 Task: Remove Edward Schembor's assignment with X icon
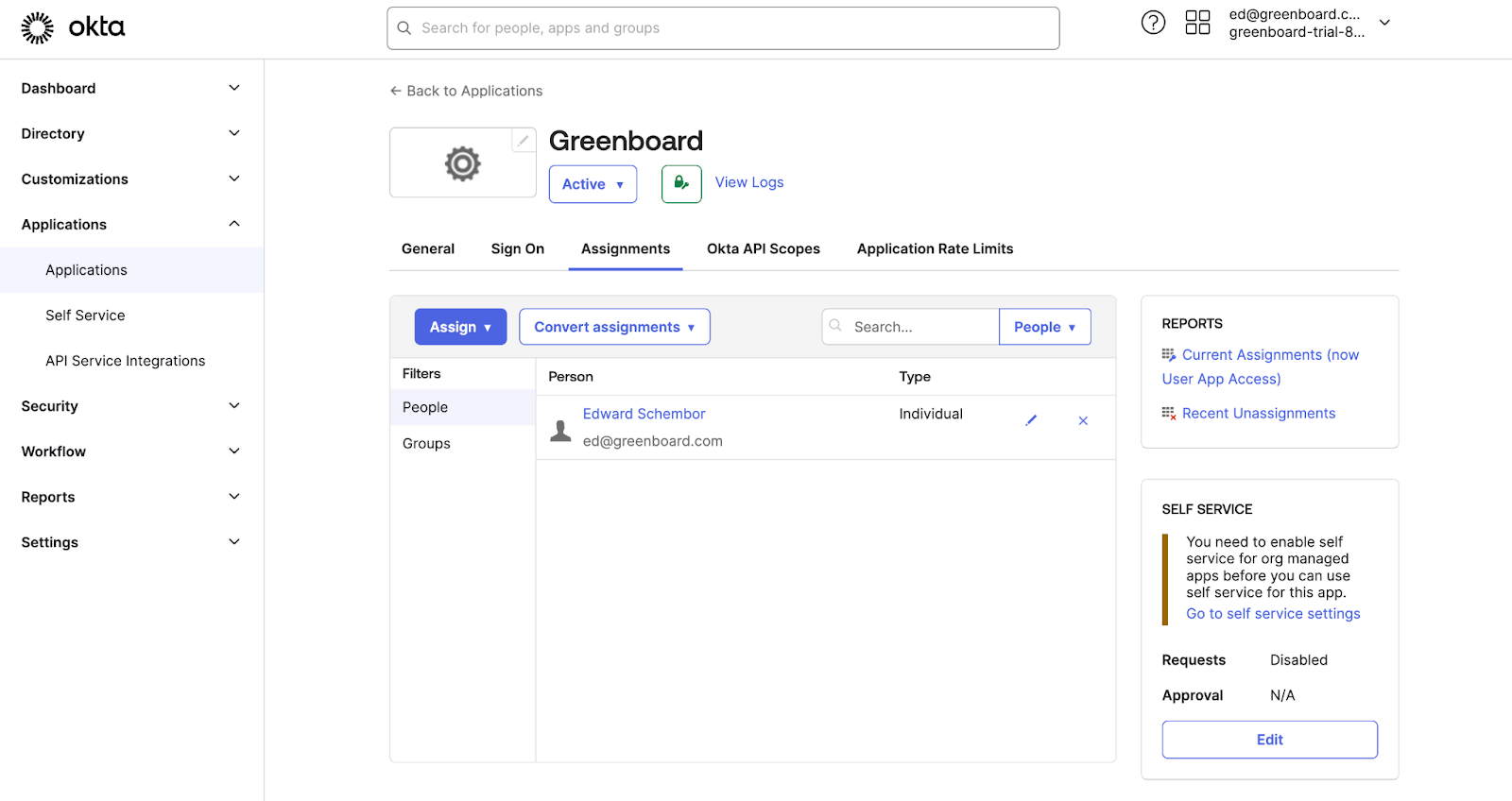pyautogui.click(x=1083, y=420)
